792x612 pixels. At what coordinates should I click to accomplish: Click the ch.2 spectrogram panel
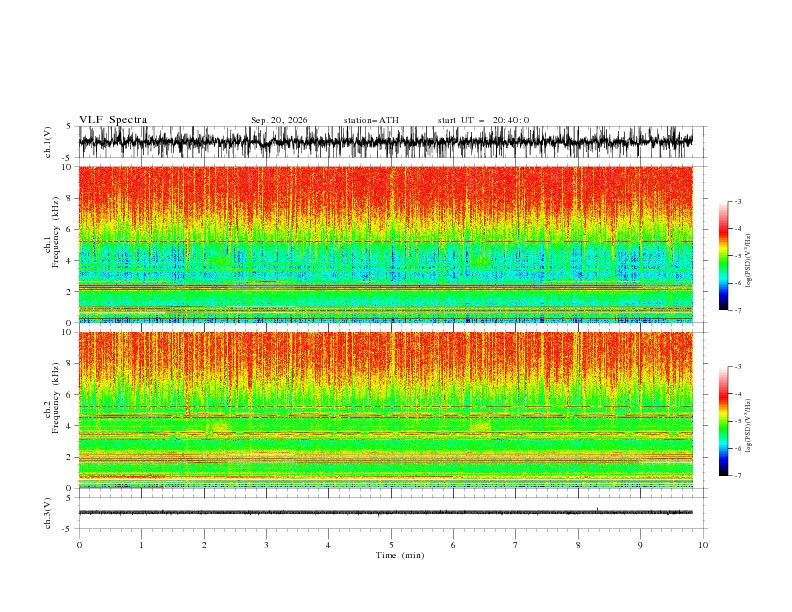coord(385,410)
